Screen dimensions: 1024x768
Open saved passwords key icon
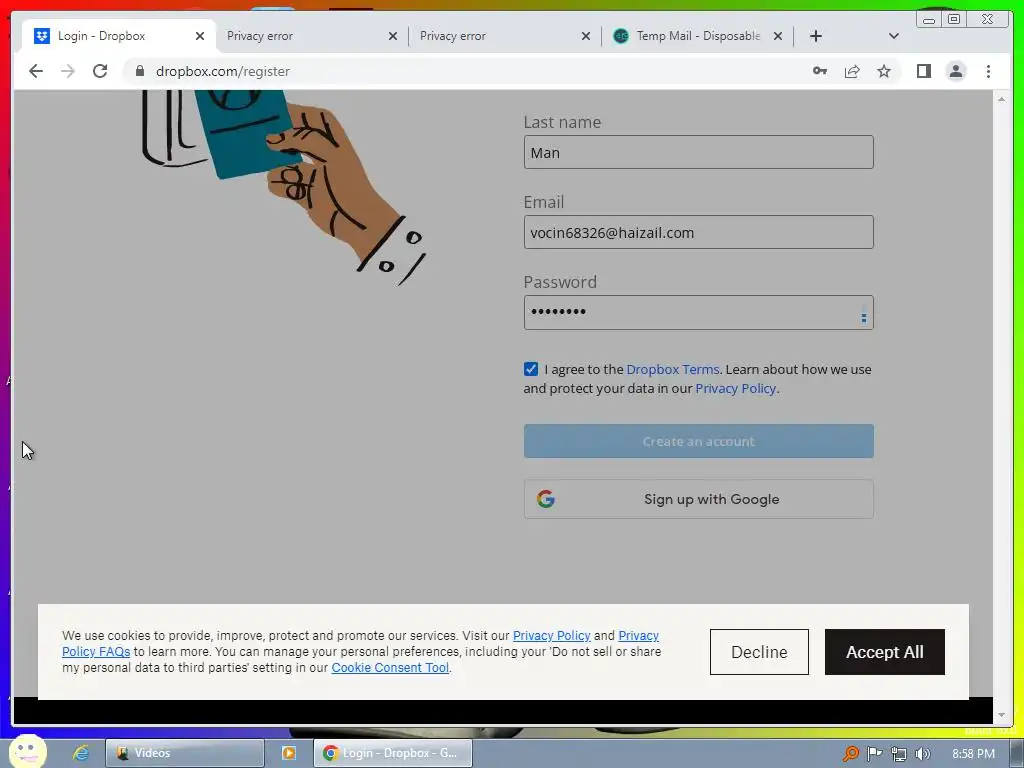point(820,71)
